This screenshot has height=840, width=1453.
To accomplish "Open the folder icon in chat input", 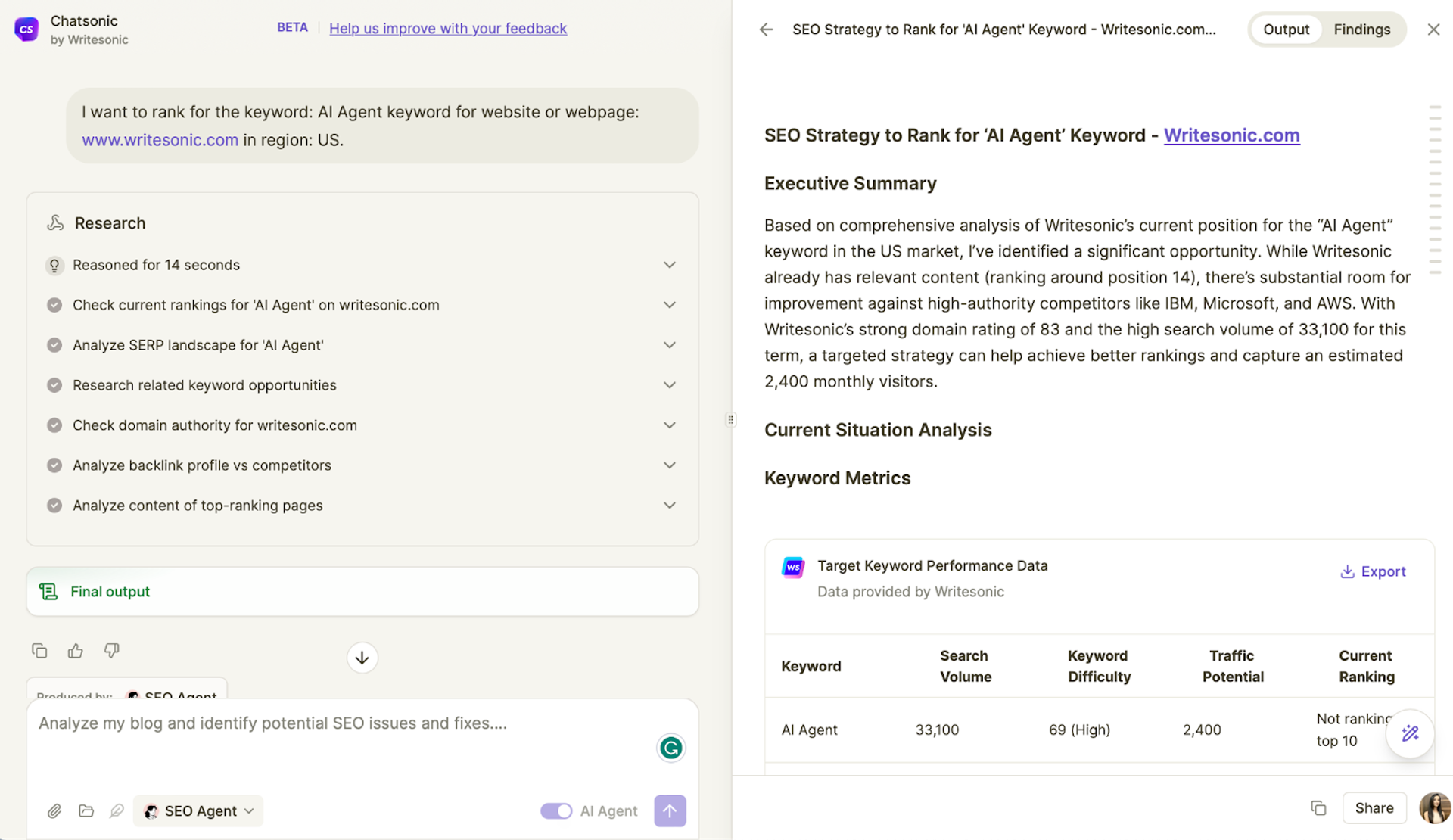I will (x=86, y=811).
